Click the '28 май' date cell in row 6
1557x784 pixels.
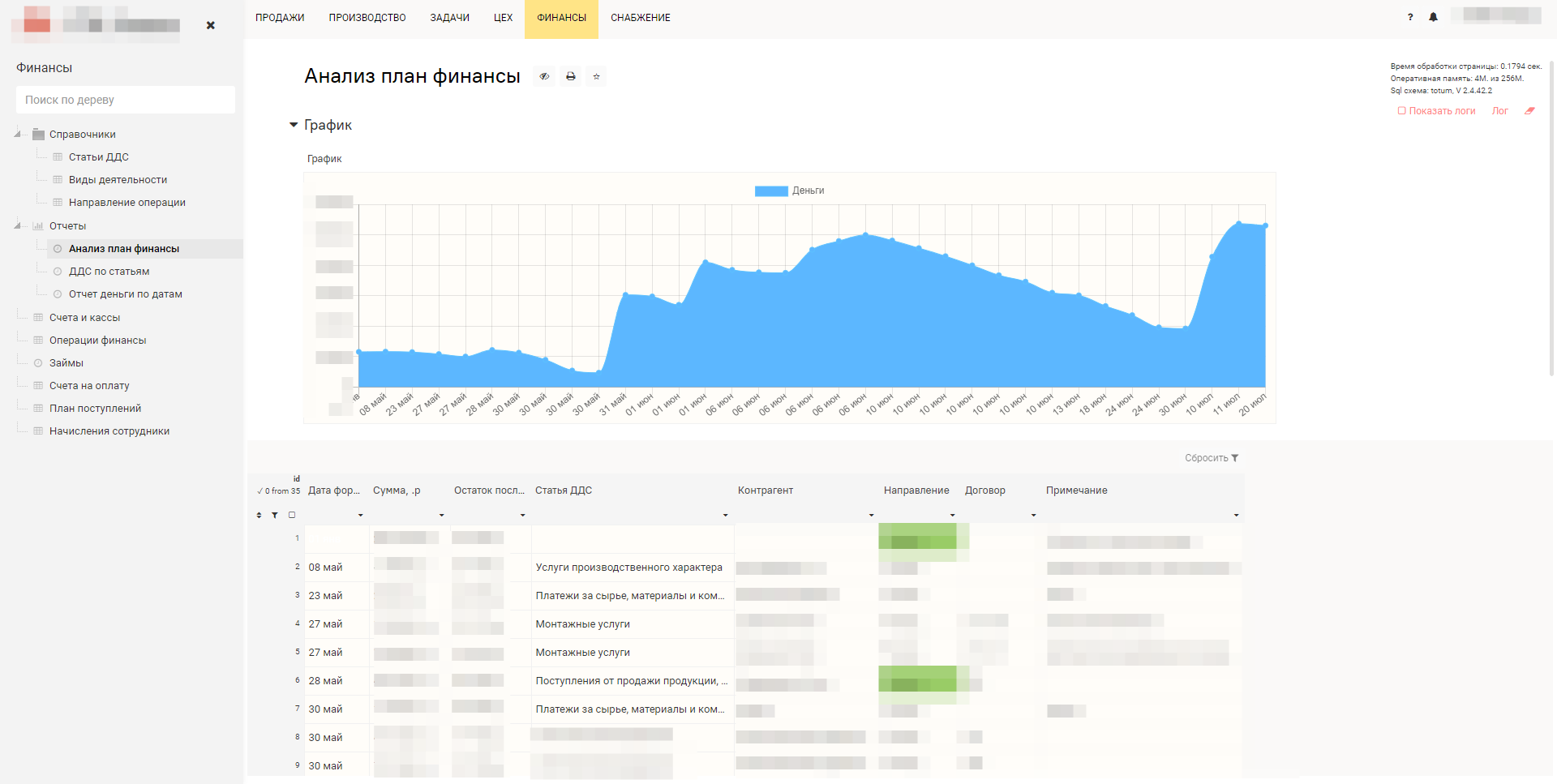(337, 681)
